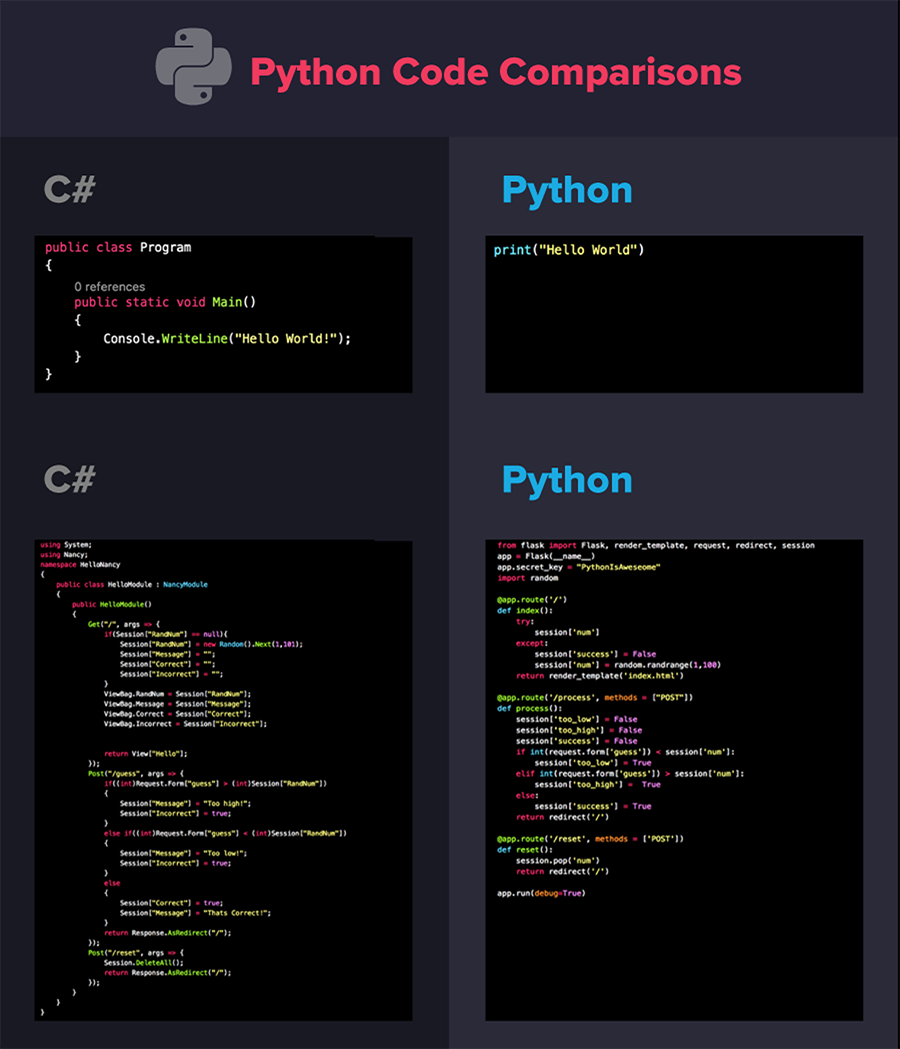900x1049 pixels.
Task: Open the "0 references" code lens link
Action: point(109,286)
